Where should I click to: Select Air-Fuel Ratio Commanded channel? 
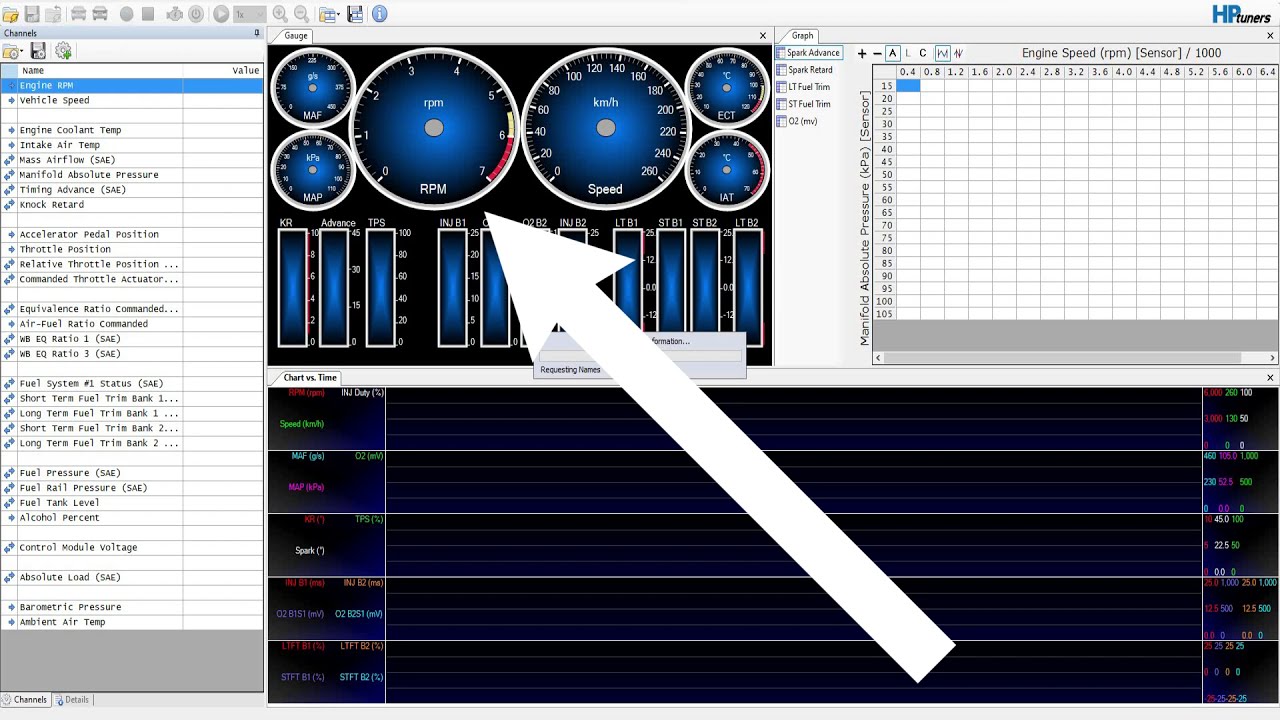tap(132, 324)
